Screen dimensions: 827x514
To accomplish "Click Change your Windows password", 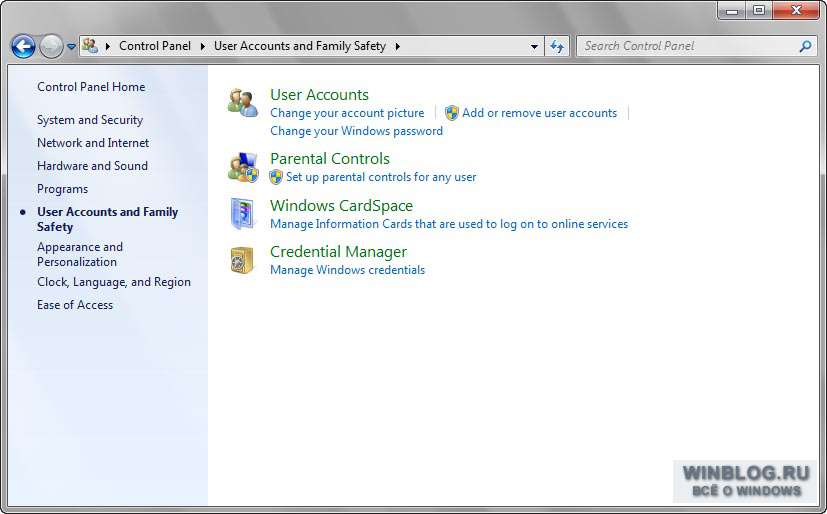I will pos(357,131).
